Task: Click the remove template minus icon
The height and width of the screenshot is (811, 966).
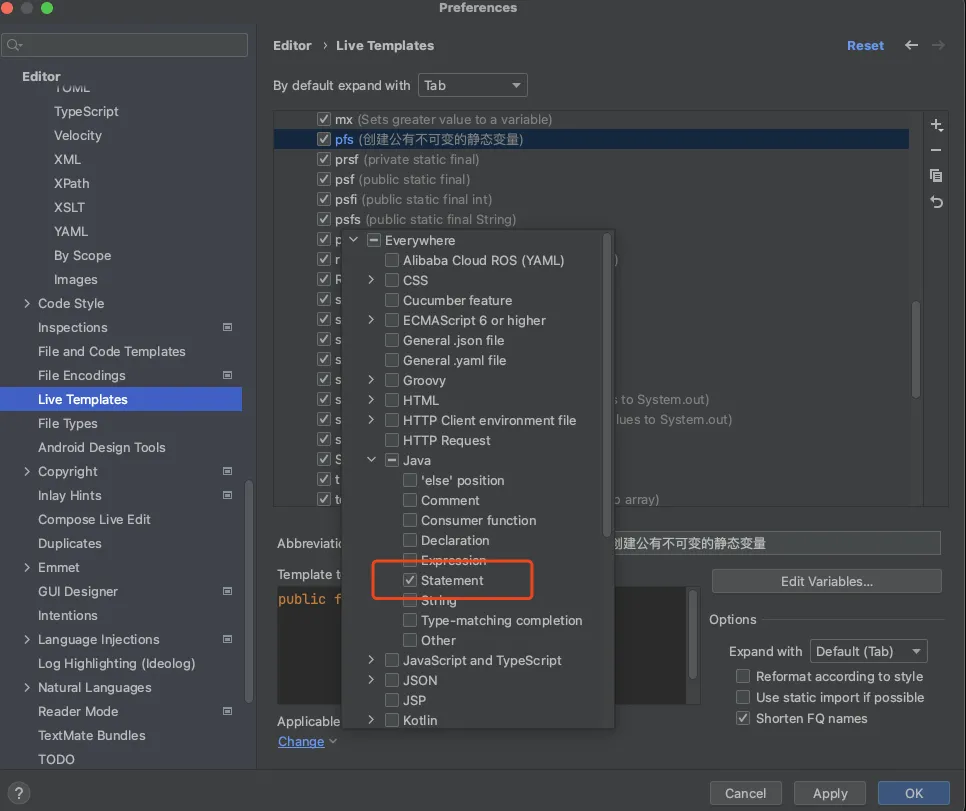Action: (936, 150)
